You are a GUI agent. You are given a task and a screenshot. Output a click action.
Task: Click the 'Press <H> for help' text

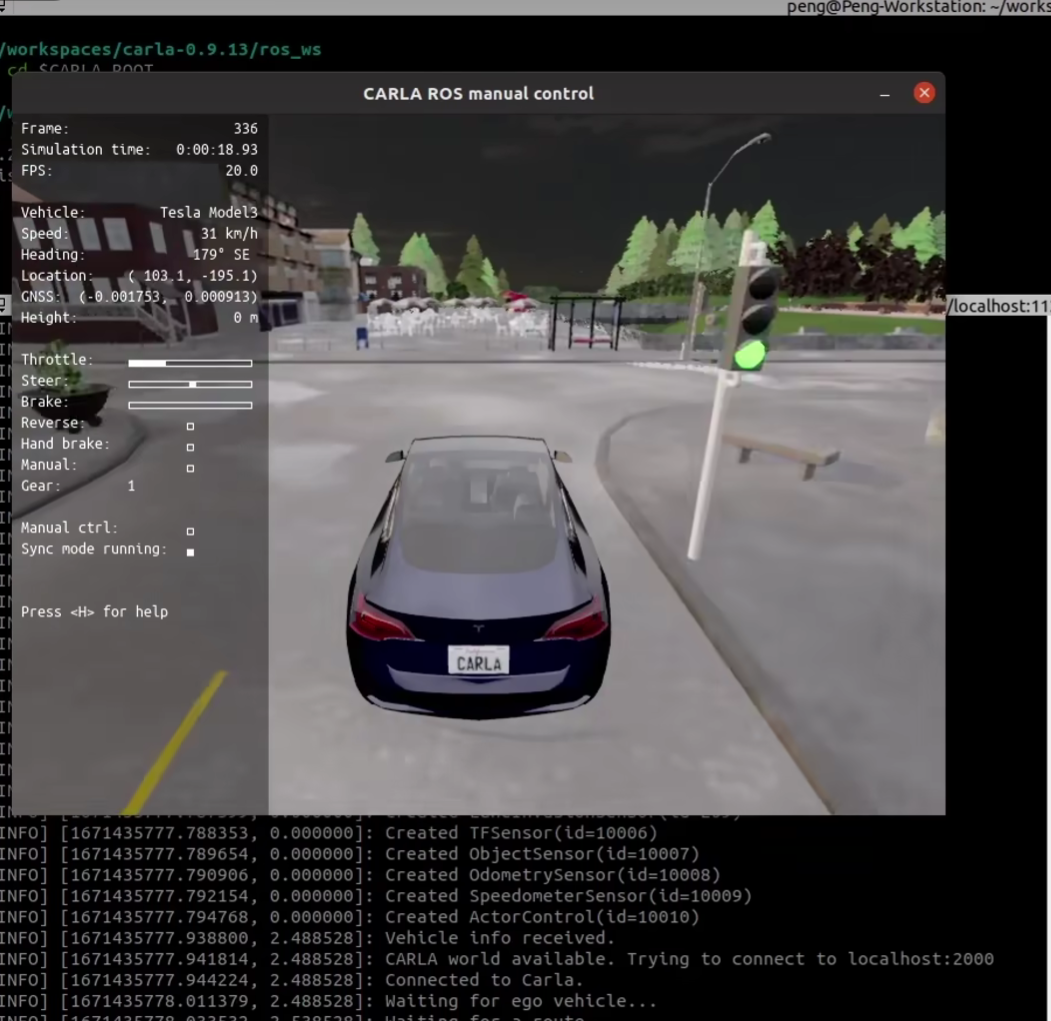[x=95, y=611]
